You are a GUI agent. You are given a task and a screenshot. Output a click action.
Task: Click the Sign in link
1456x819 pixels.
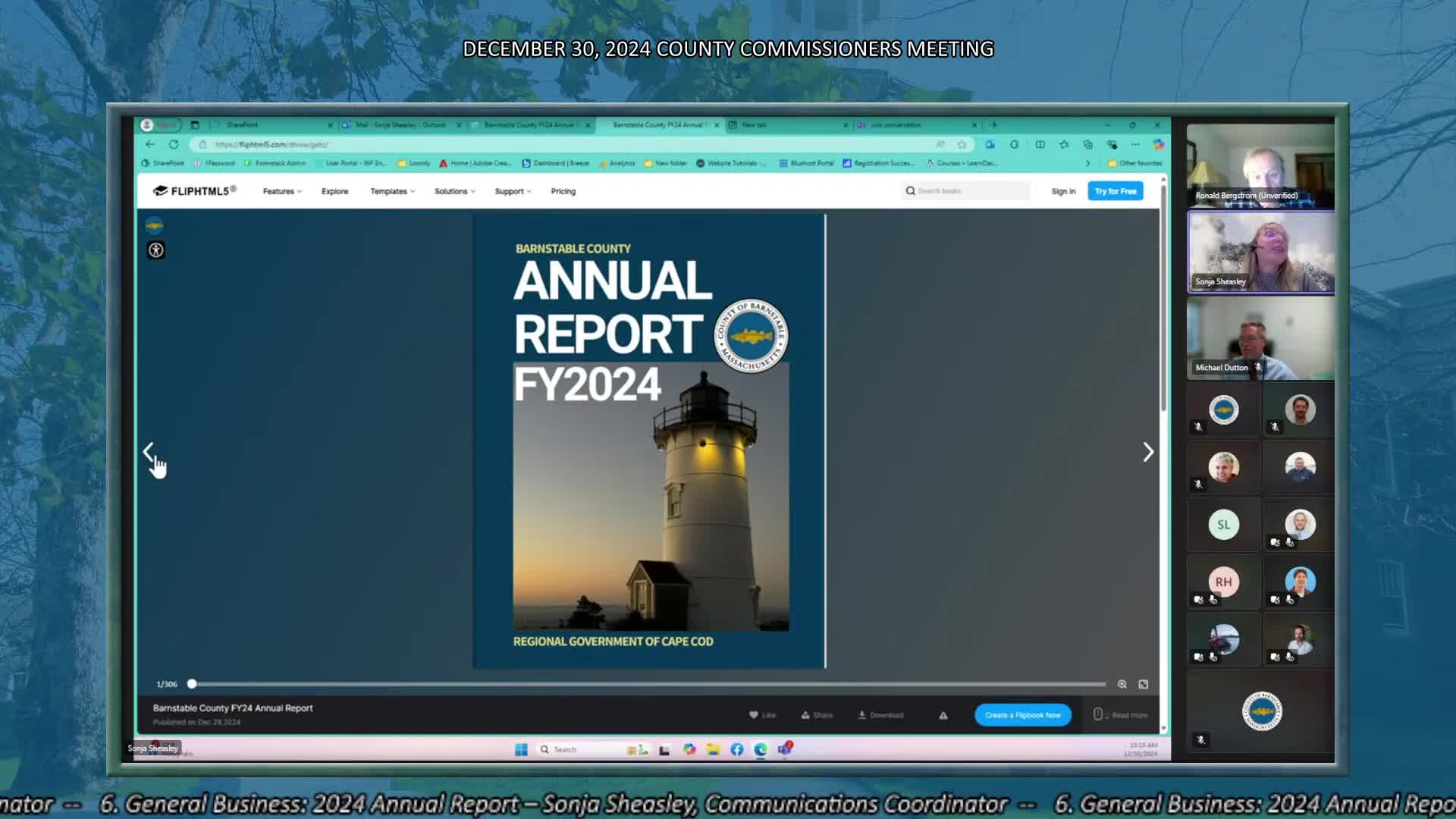[x=1063, y=191]
